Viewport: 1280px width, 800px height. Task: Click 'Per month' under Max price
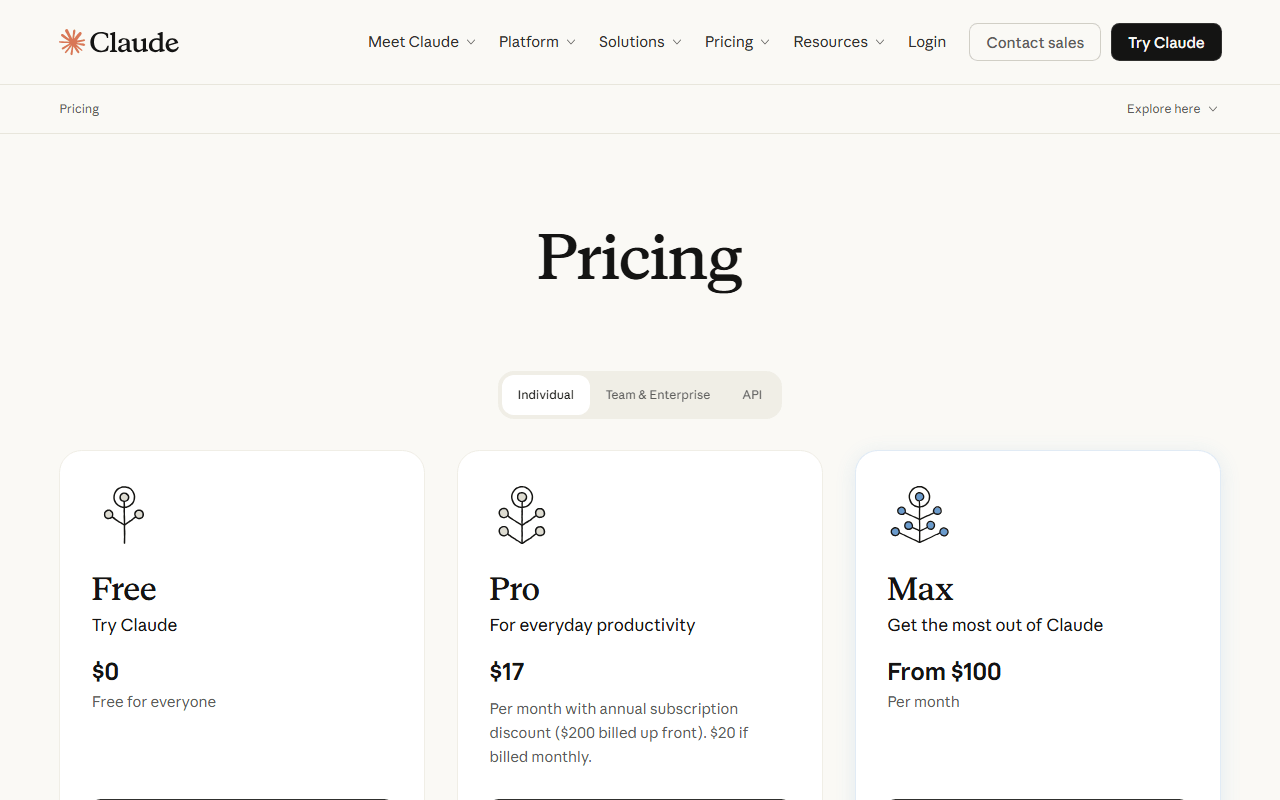923,702
